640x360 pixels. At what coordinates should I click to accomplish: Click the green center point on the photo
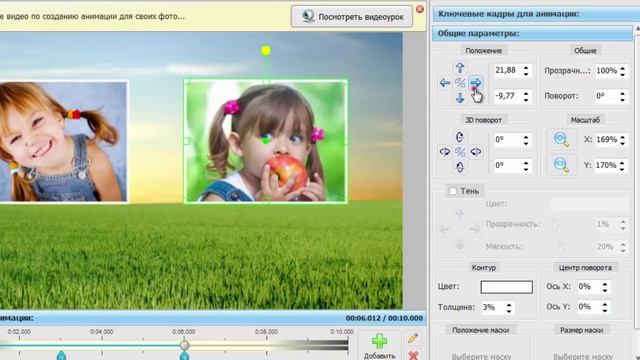(266, 141)
